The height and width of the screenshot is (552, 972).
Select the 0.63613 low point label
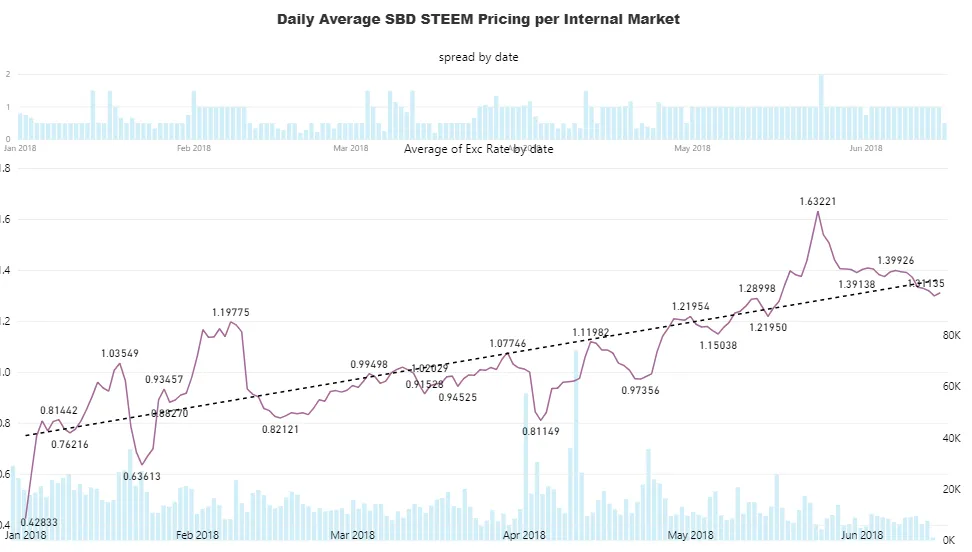(142, 476)
